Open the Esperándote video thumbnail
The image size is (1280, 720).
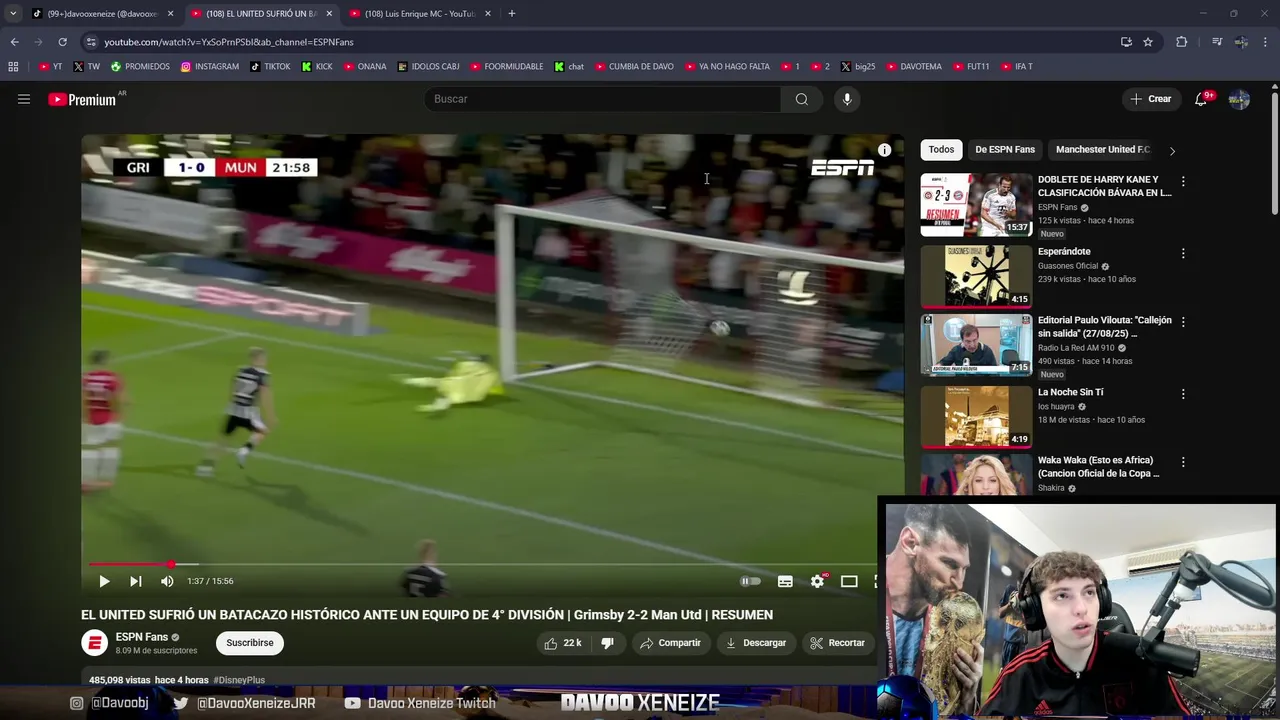[x=976, y=276]
